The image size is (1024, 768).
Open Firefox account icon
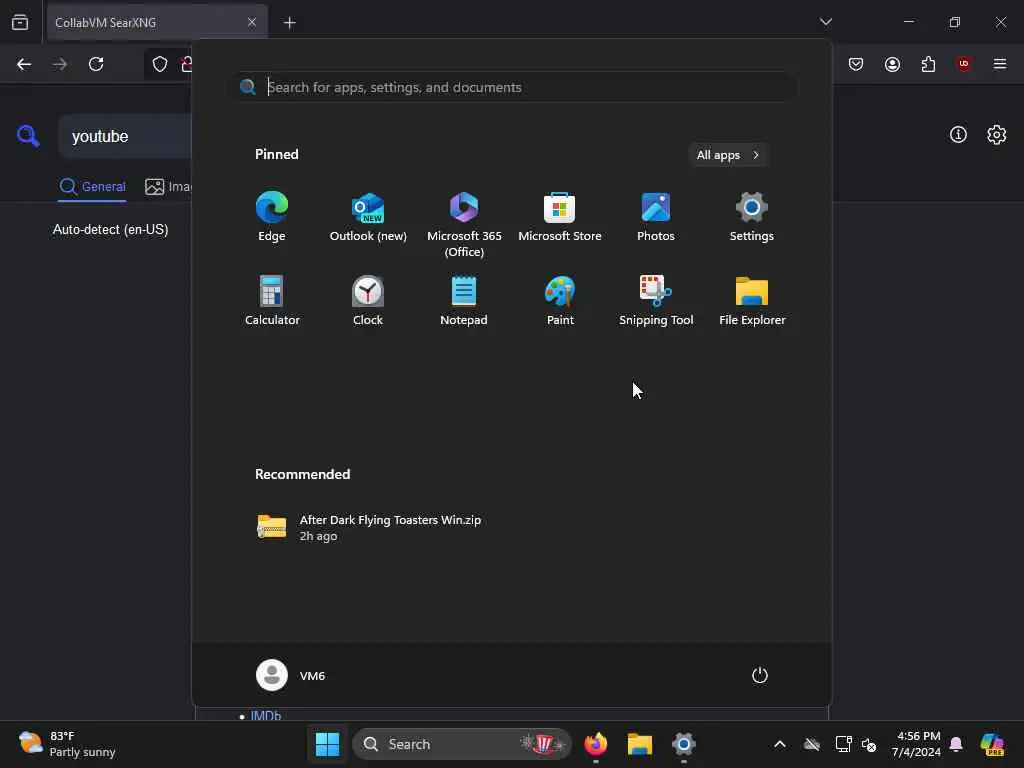coord(892,64)
